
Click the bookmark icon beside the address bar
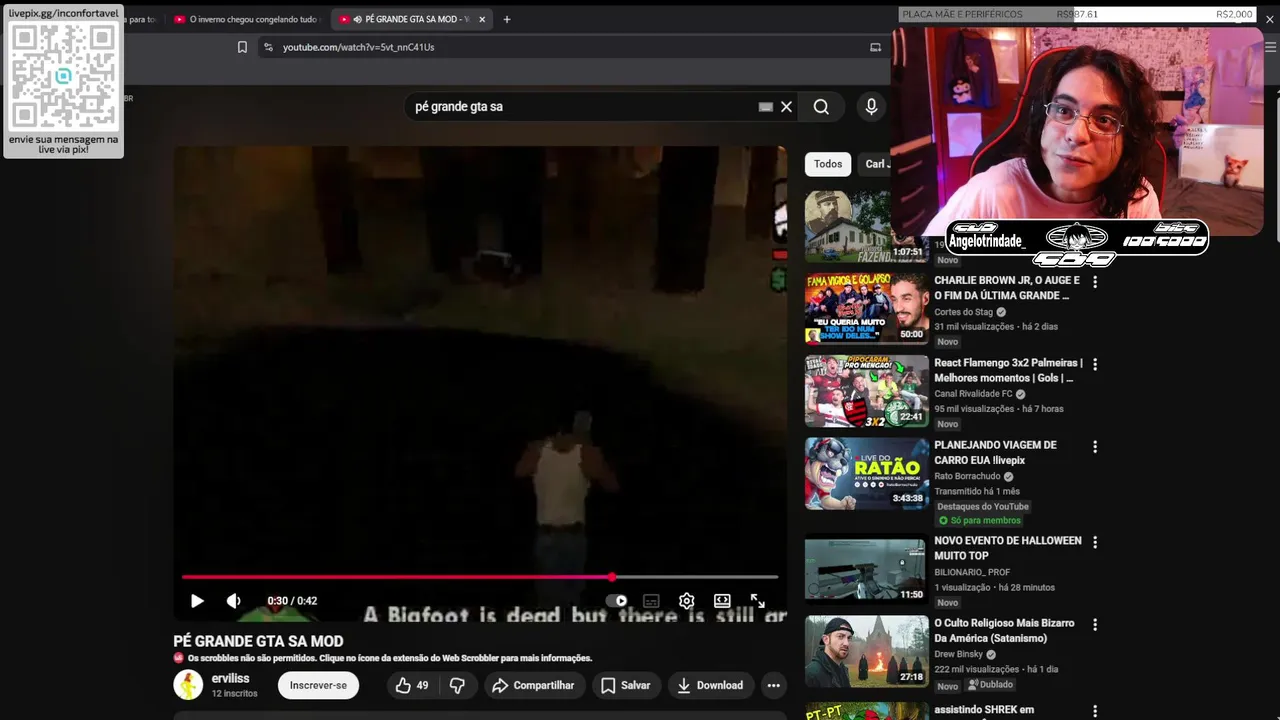point(242,47)
